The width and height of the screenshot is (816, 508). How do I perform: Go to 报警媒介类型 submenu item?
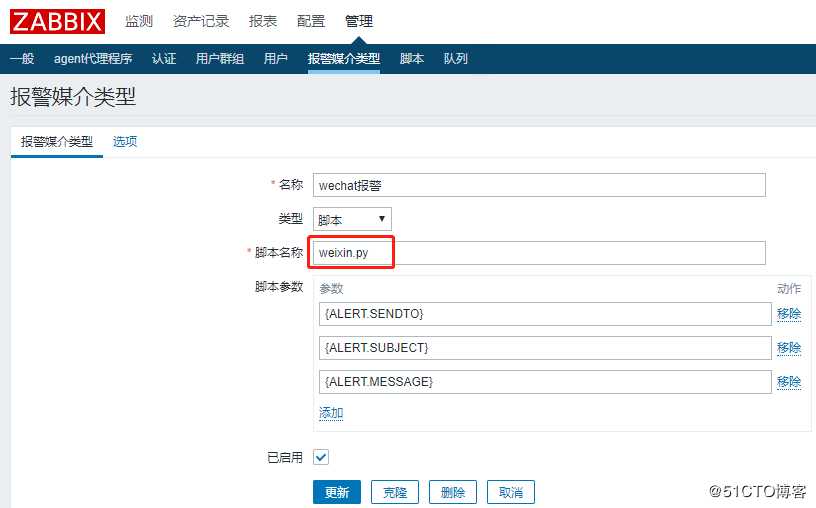(343, 58)
